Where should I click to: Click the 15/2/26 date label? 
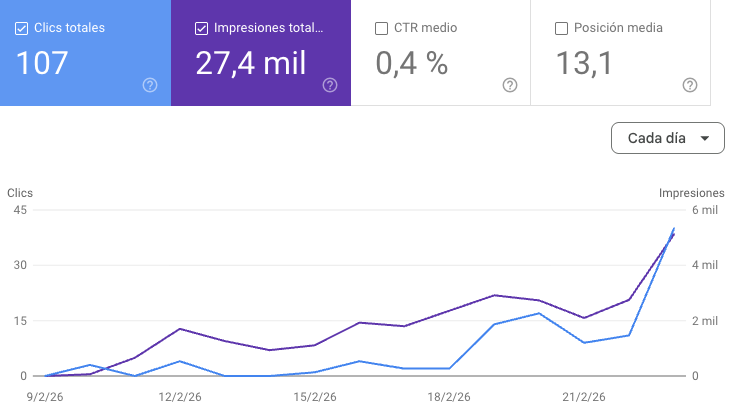(x=315, y=397)
